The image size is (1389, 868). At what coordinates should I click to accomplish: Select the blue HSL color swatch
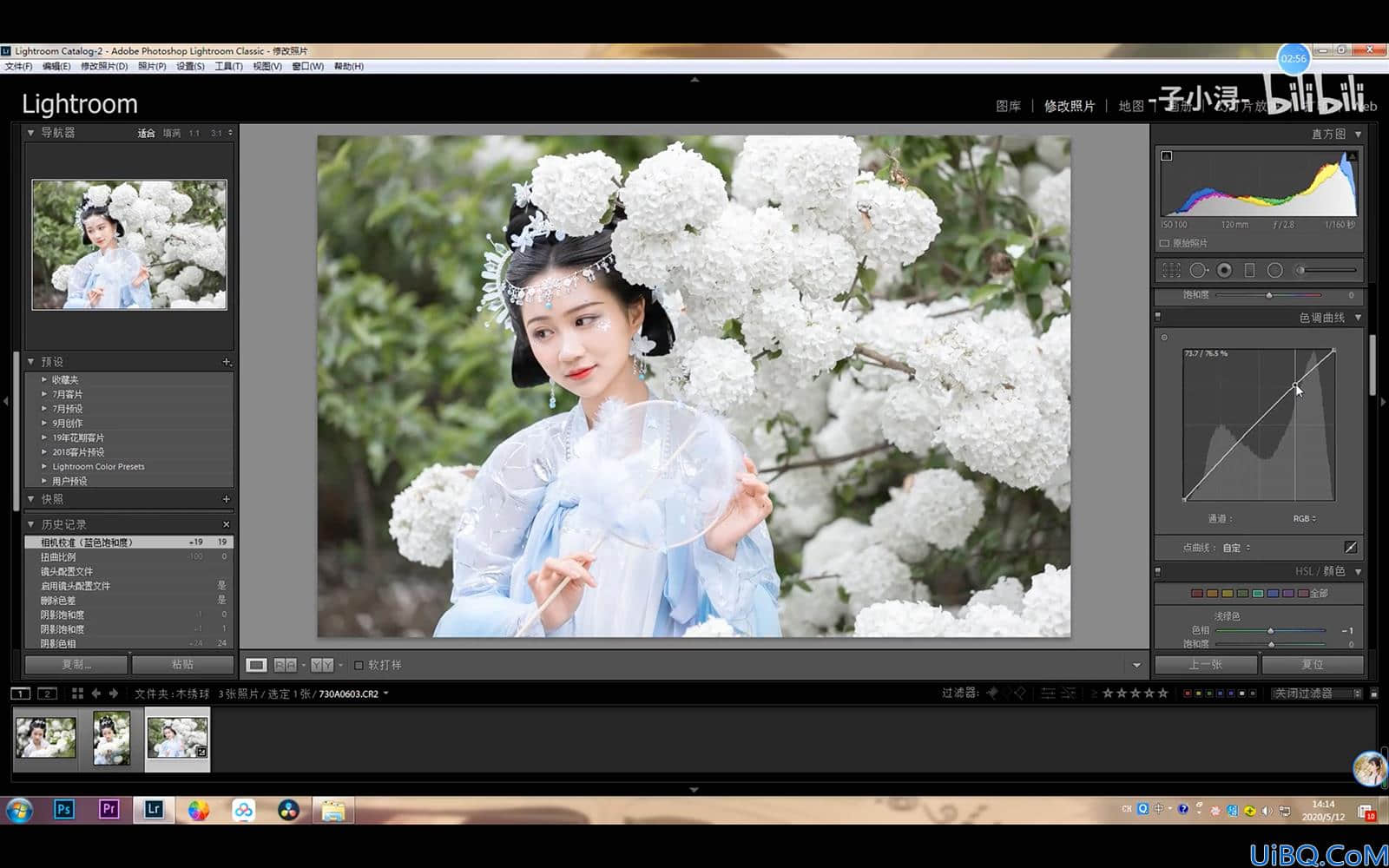(x=1273, y=594)
